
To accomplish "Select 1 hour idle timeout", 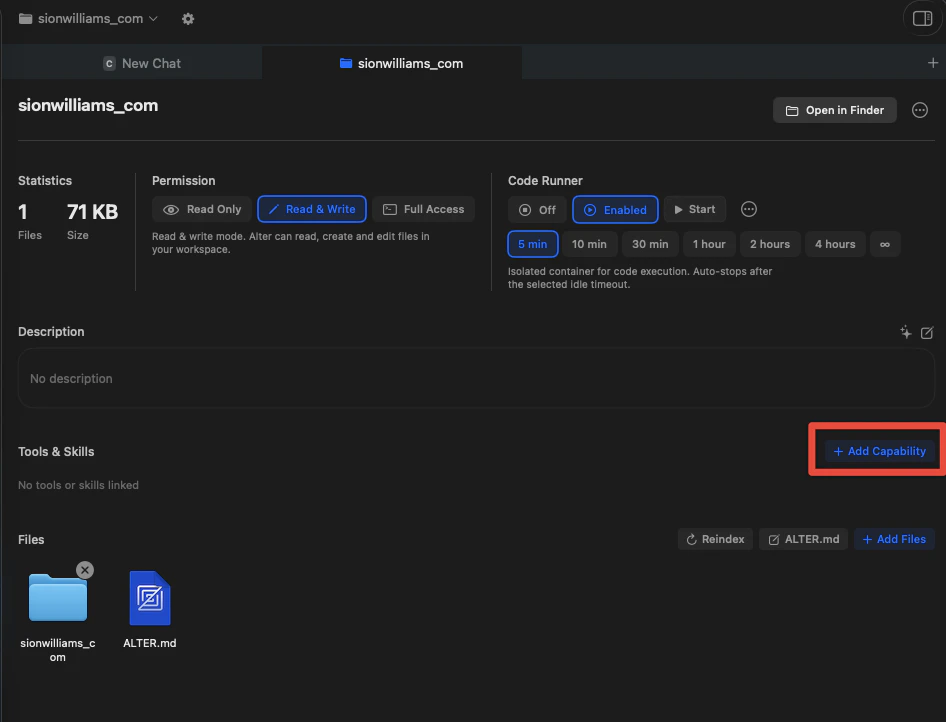I will [709, 244].
